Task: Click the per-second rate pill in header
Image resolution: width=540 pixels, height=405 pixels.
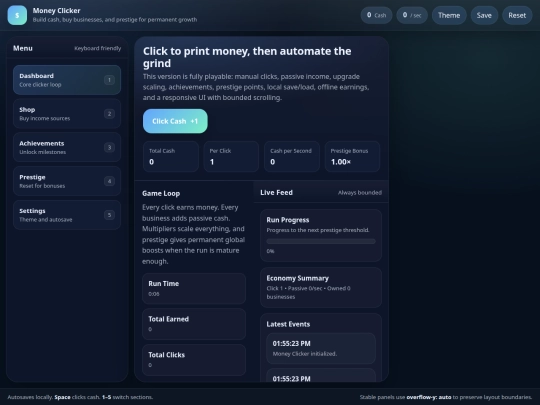Action: 412,15
